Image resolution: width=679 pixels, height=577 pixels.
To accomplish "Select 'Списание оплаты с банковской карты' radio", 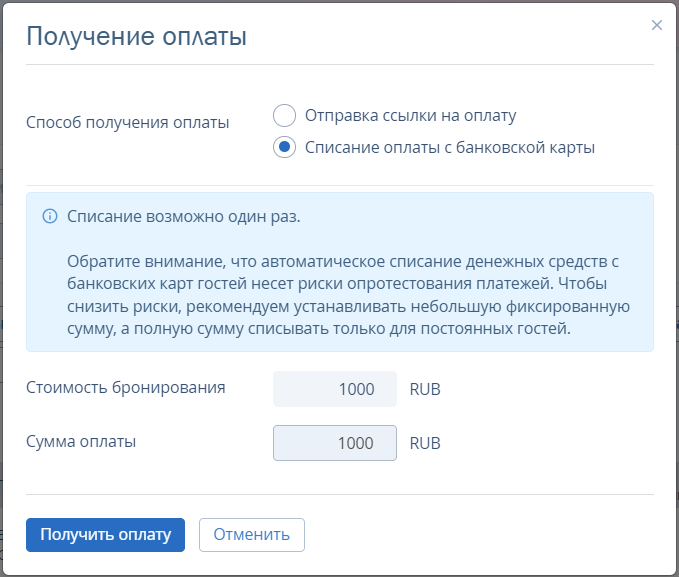I will tap(285, 147).
